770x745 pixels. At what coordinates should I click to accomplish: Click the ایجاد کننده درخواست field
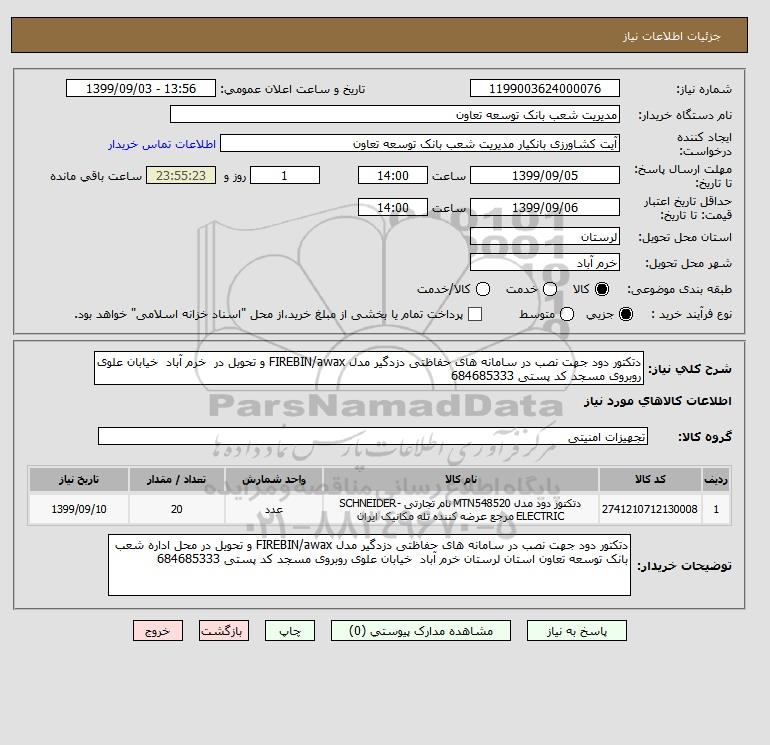(420, 144)
